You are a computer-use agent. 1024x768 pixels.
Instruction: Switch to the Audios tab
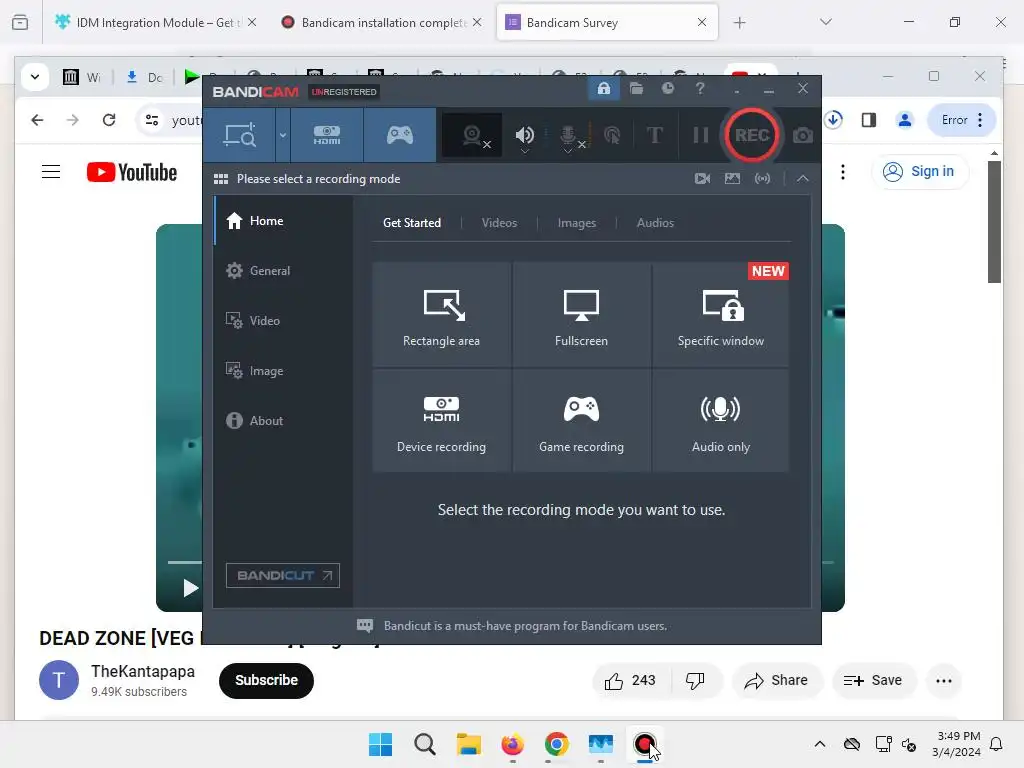[x=655, y=223]
